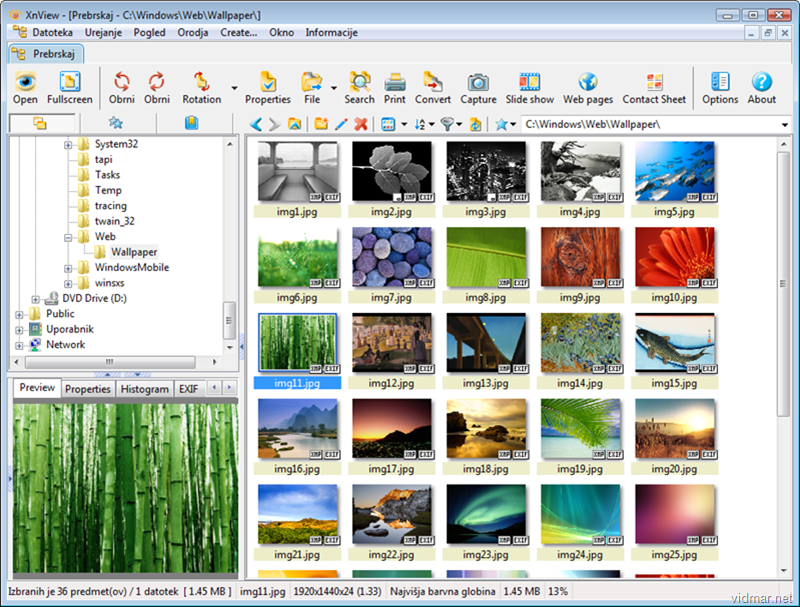Click the Capture tool
800x607 pixels.
(x=478, y=88)
